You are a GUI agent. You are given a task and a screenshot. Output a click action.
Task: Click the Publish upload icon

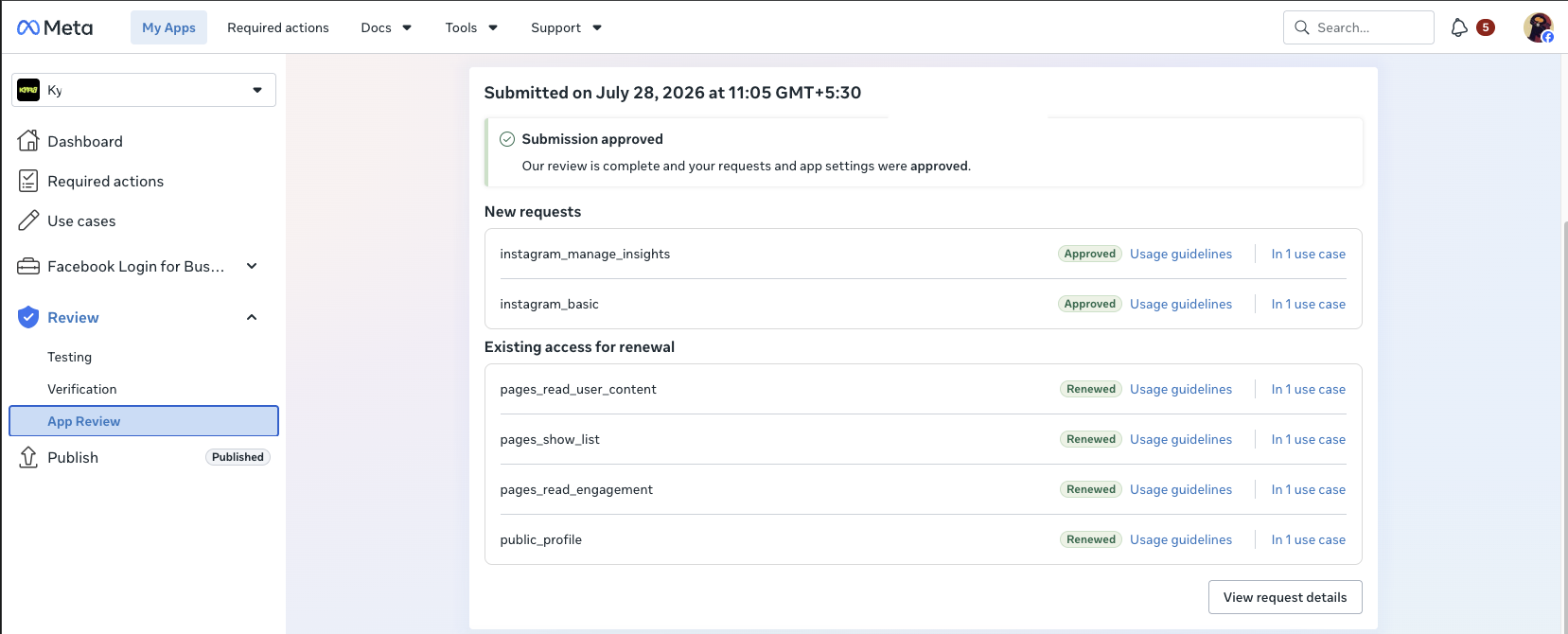(28, 457)
